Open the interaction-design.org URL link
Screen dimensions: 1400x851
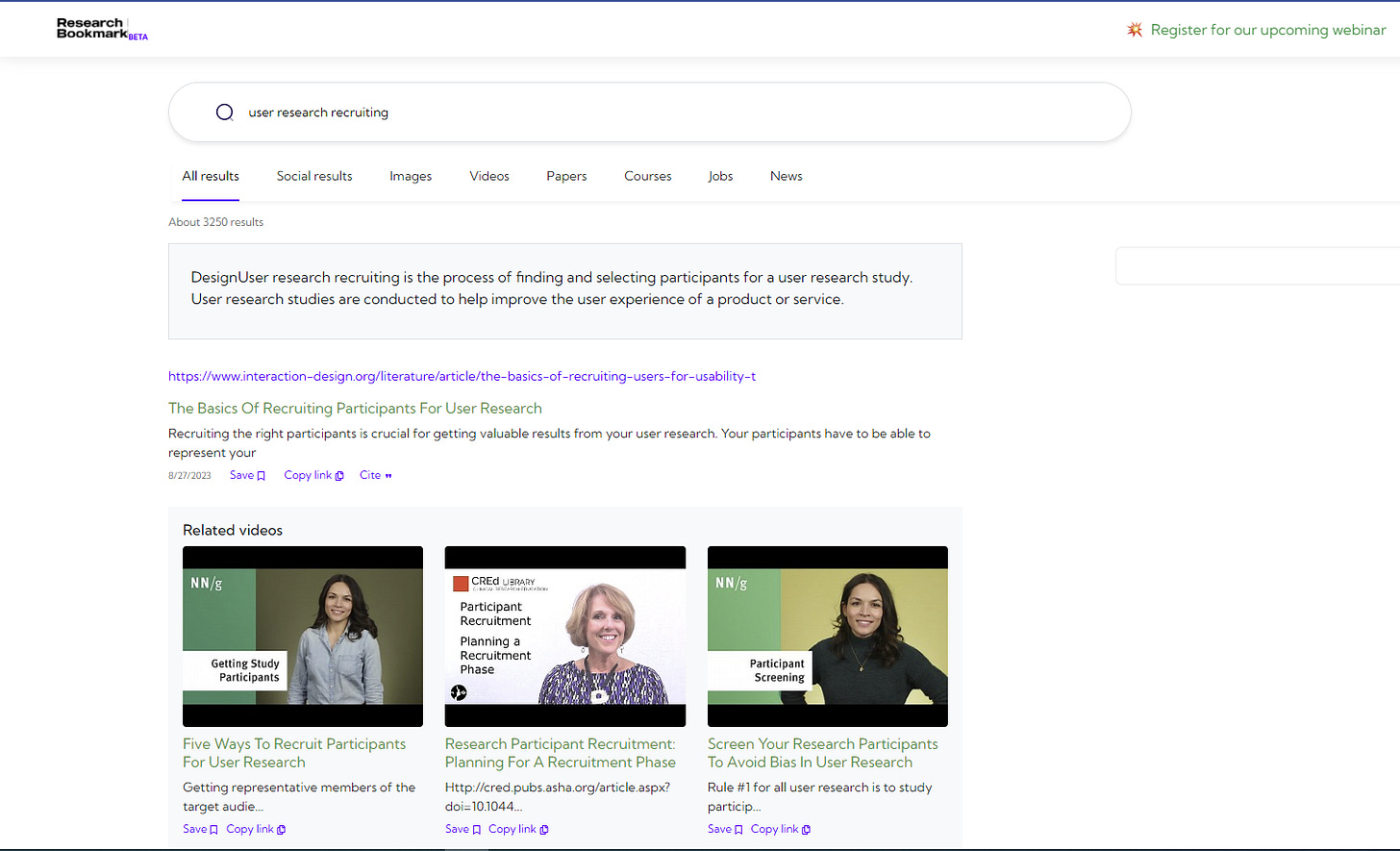pyautogui.click(x=462, y=376)
